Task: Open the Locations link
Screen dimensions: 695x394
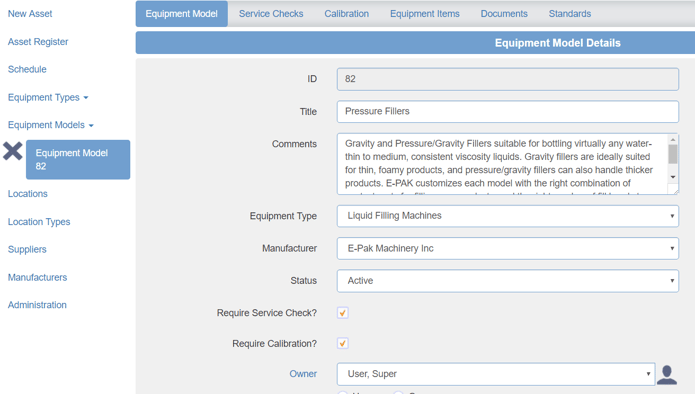Action: (x=27, y=194)
